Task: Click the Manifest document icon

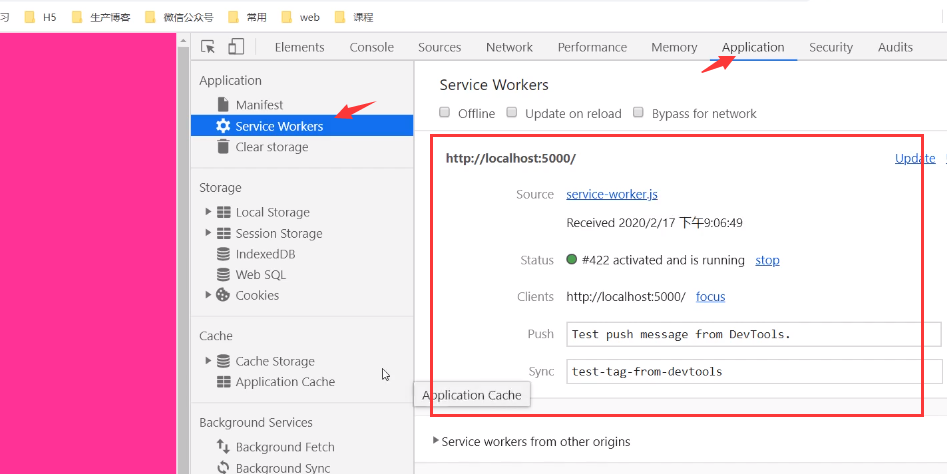Action: [x=223, y=104]
